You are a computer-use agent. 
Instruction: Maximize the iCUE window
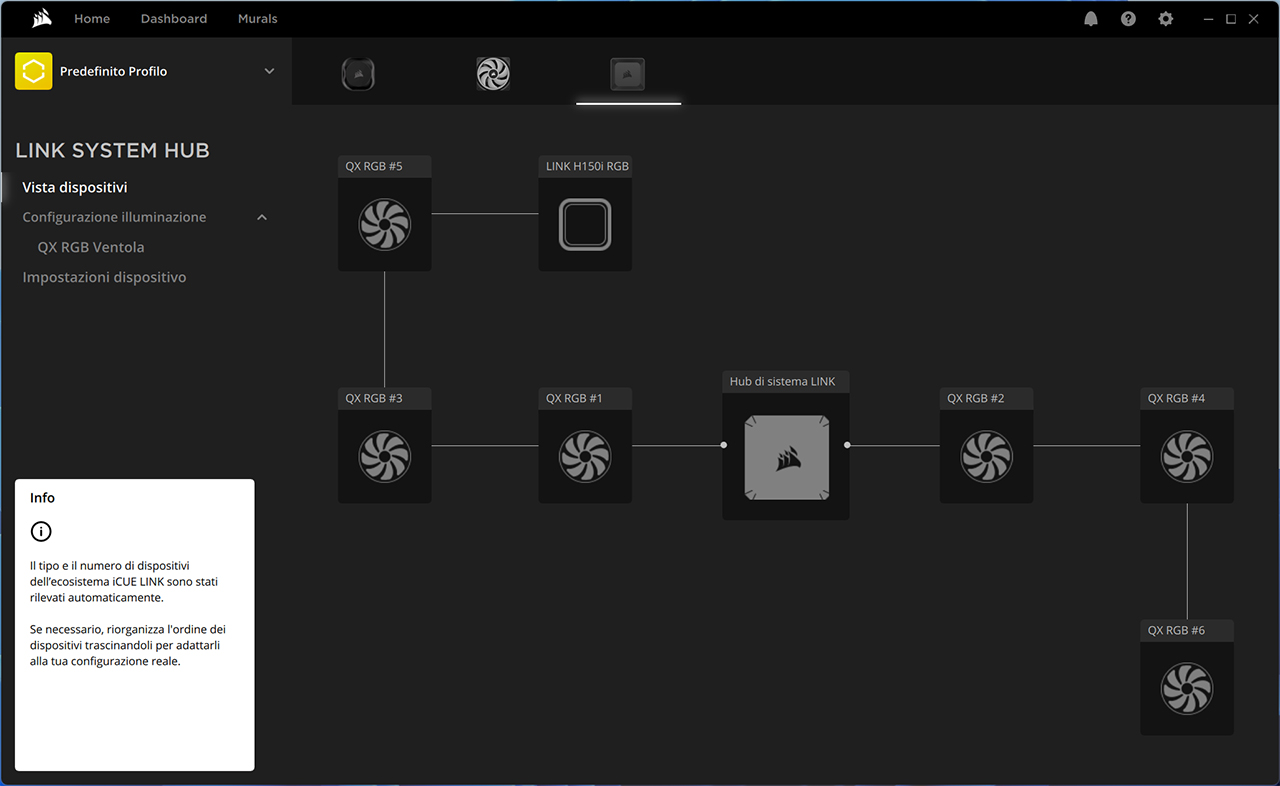1231,19
